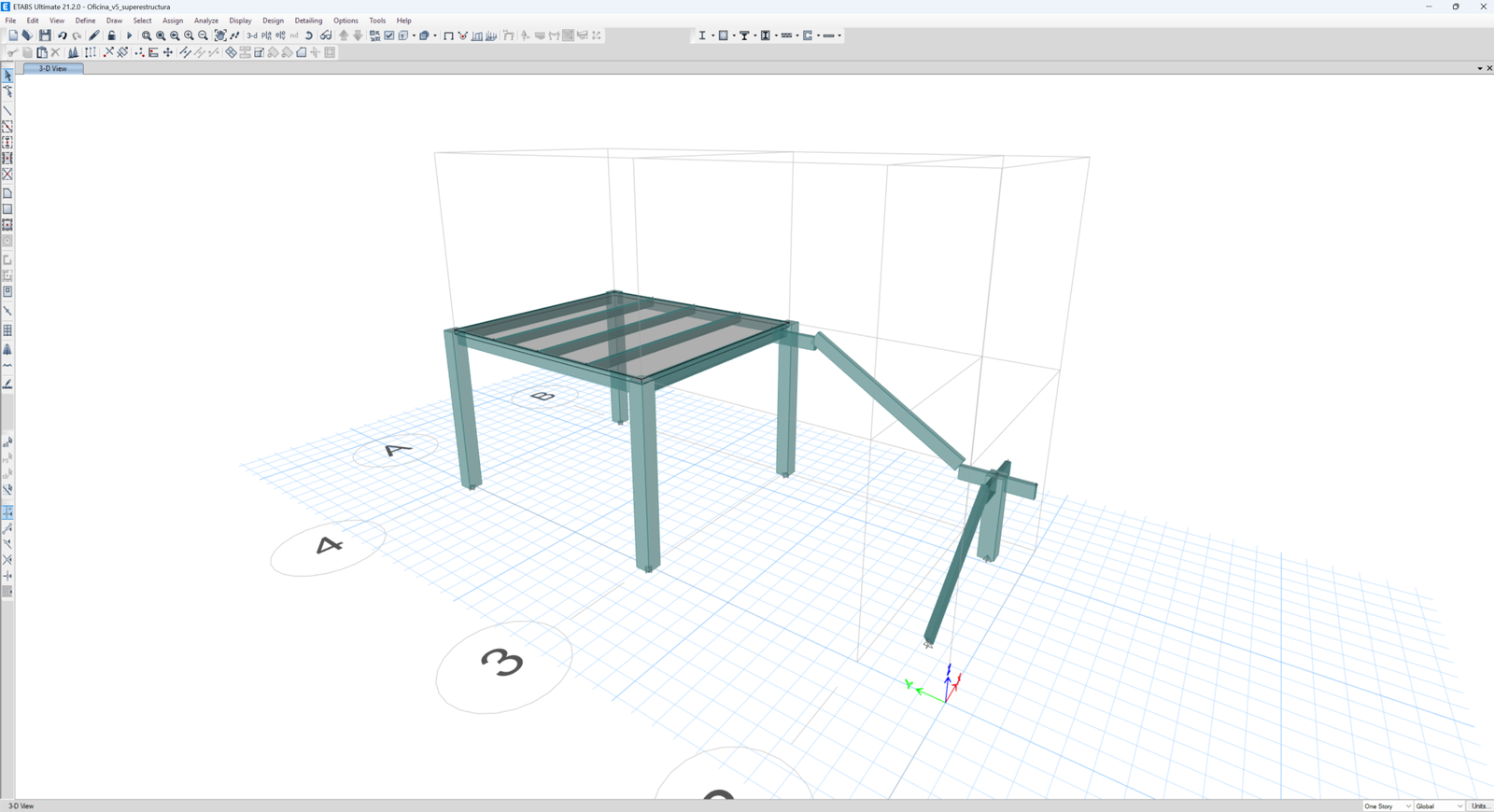Select the Draw Rectangular Floor tool
1494x812 pixels.
[7, 209]
